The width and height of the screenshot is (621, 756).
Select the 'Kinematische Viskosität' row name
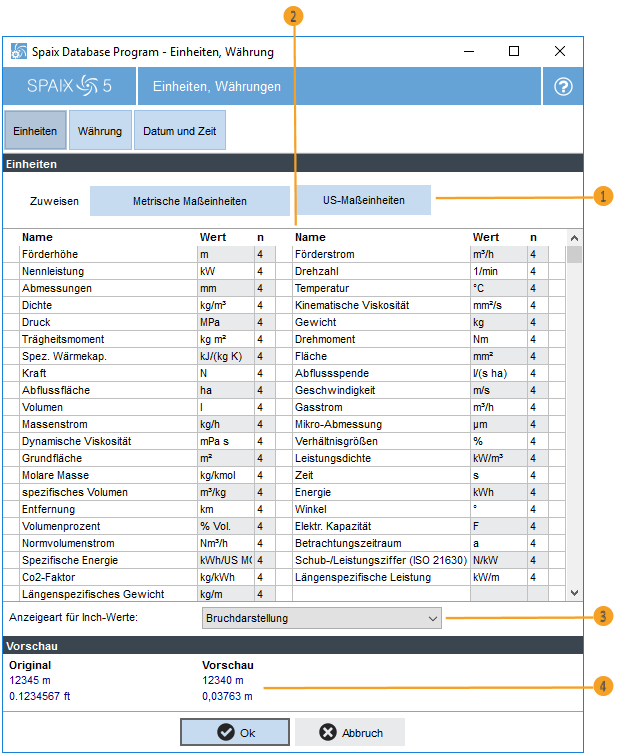point(352,305)
